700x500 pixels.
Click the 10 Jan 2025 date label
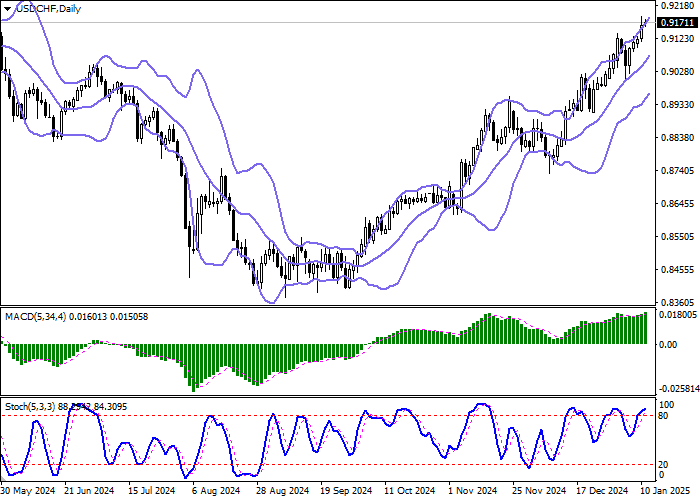click(x=663, y=492)
